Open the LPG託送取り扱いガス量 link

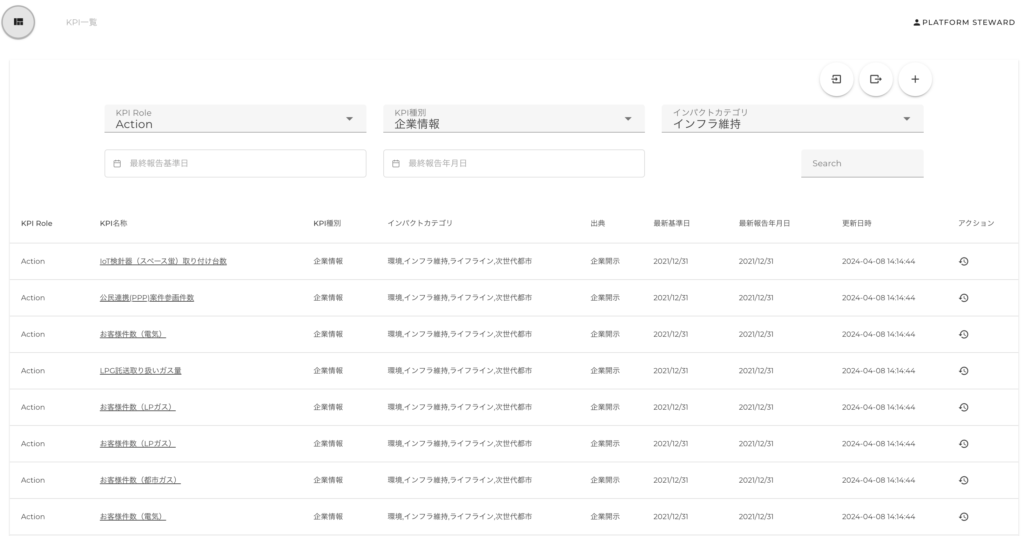click(x=140, y=371)
